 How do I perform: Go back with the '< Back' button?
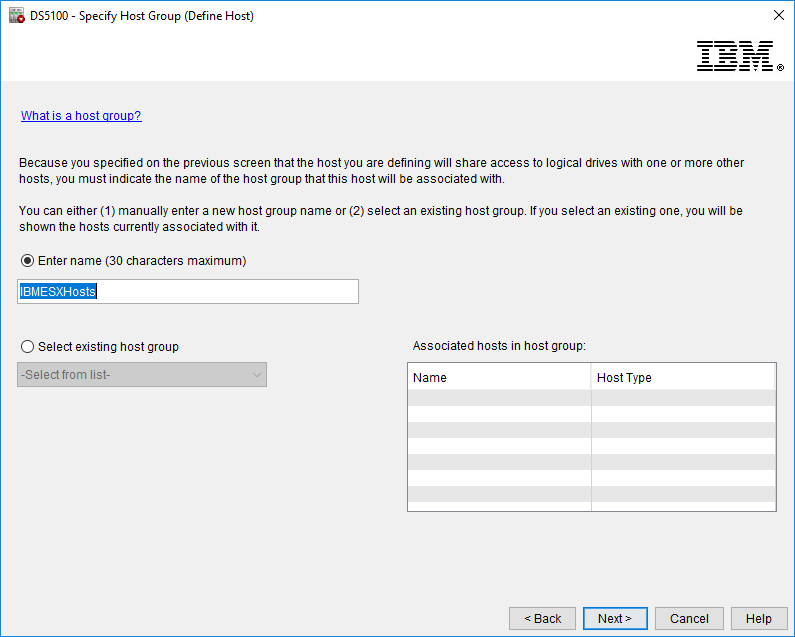coord(543,619)
